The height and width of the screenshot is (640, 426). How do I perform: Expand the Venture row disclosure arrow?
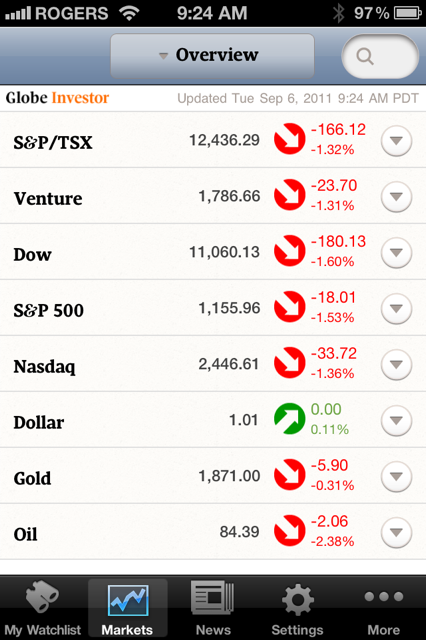pos(396,196)
